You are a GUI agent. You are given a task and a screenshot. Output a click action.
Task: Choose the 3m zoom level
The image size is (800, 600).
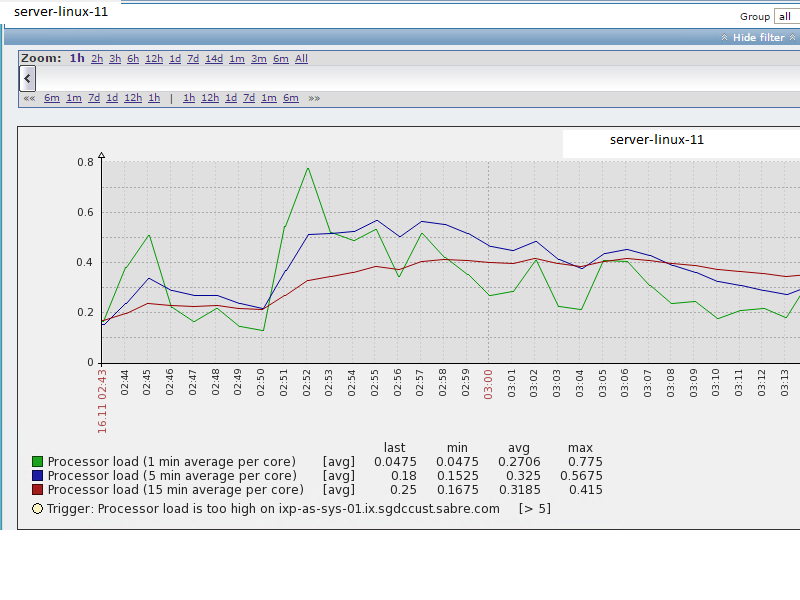[258, 59]
